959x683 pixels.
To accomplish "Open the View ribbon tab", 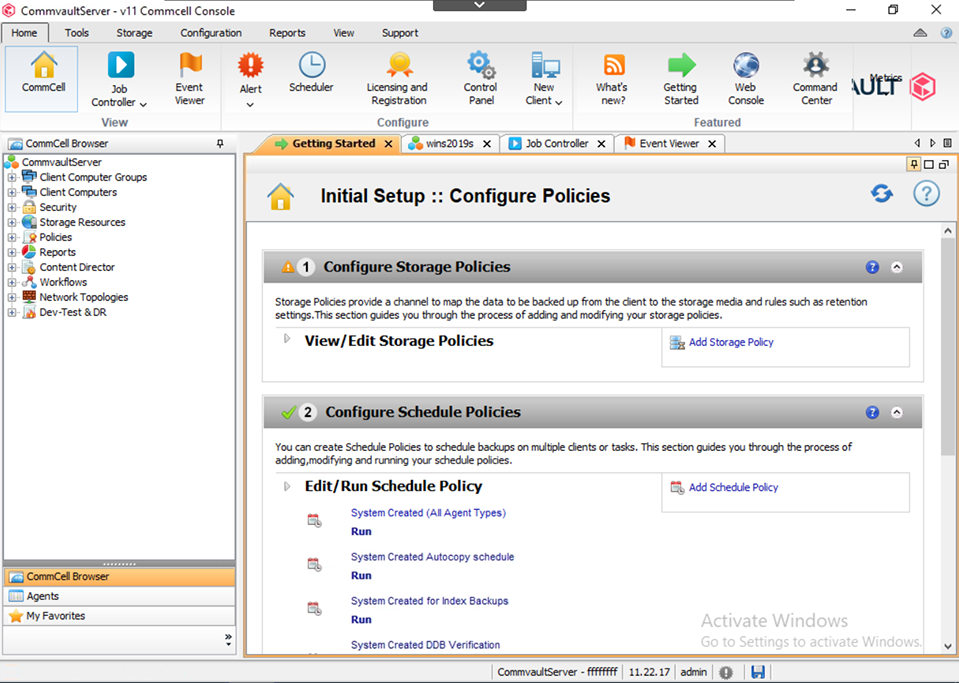I will (x=344, y=33).
